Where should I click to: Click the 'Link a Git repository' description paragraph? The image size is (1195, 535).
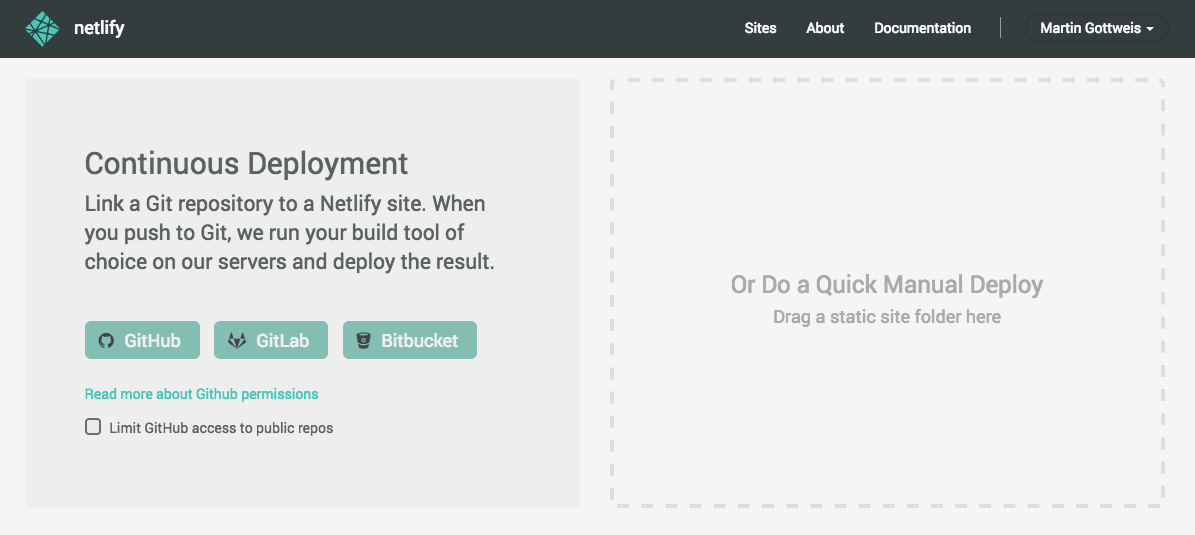tap(290, 233)
